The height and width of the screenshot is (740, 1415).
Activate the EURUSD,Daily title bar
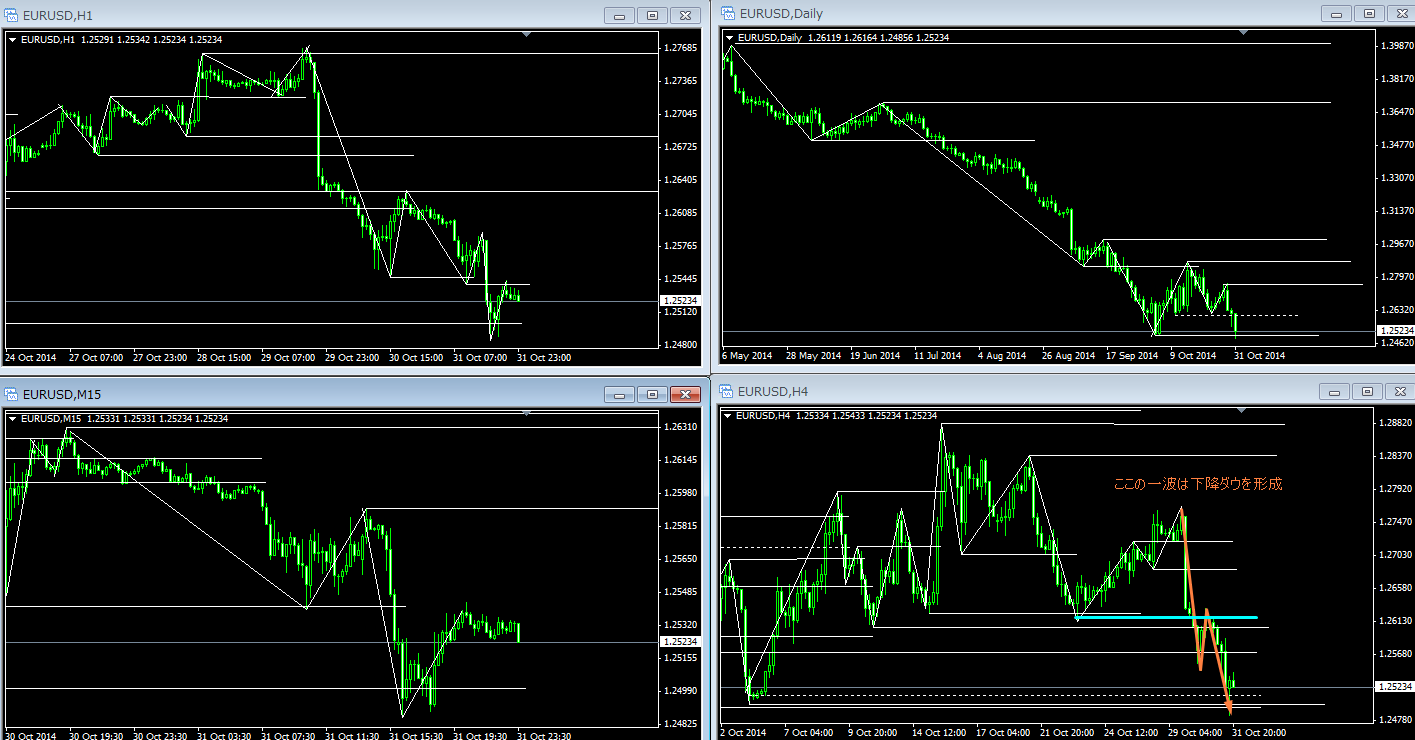pos(1000,14)
